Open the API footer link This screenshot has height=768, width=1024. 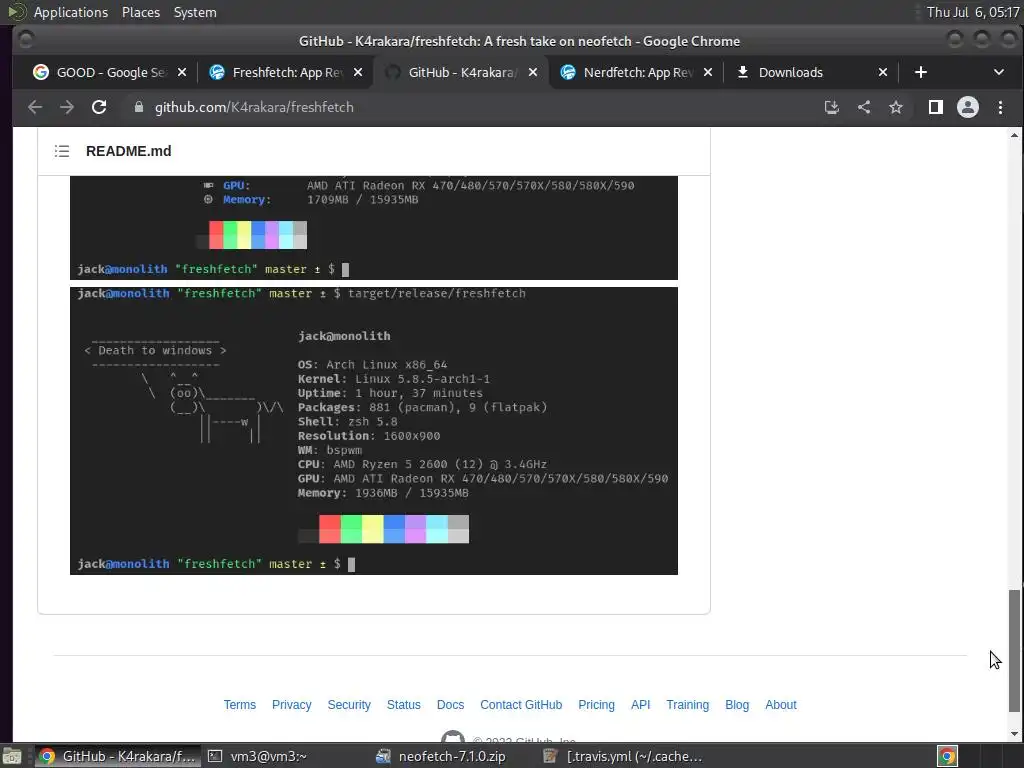pos(640,705)
